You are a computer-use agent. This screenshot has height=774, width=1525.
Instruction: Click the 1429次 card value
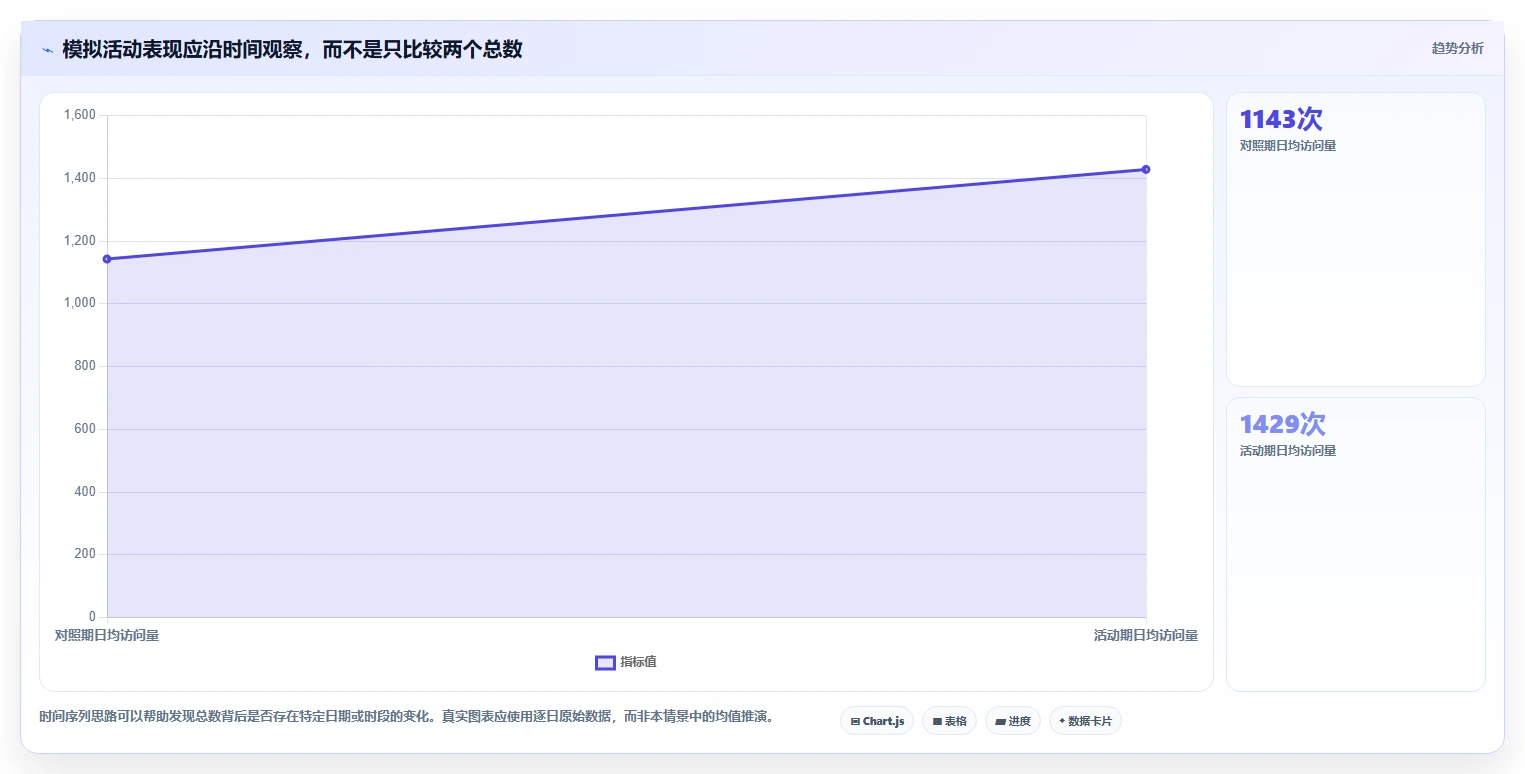tap(1283, 424)
